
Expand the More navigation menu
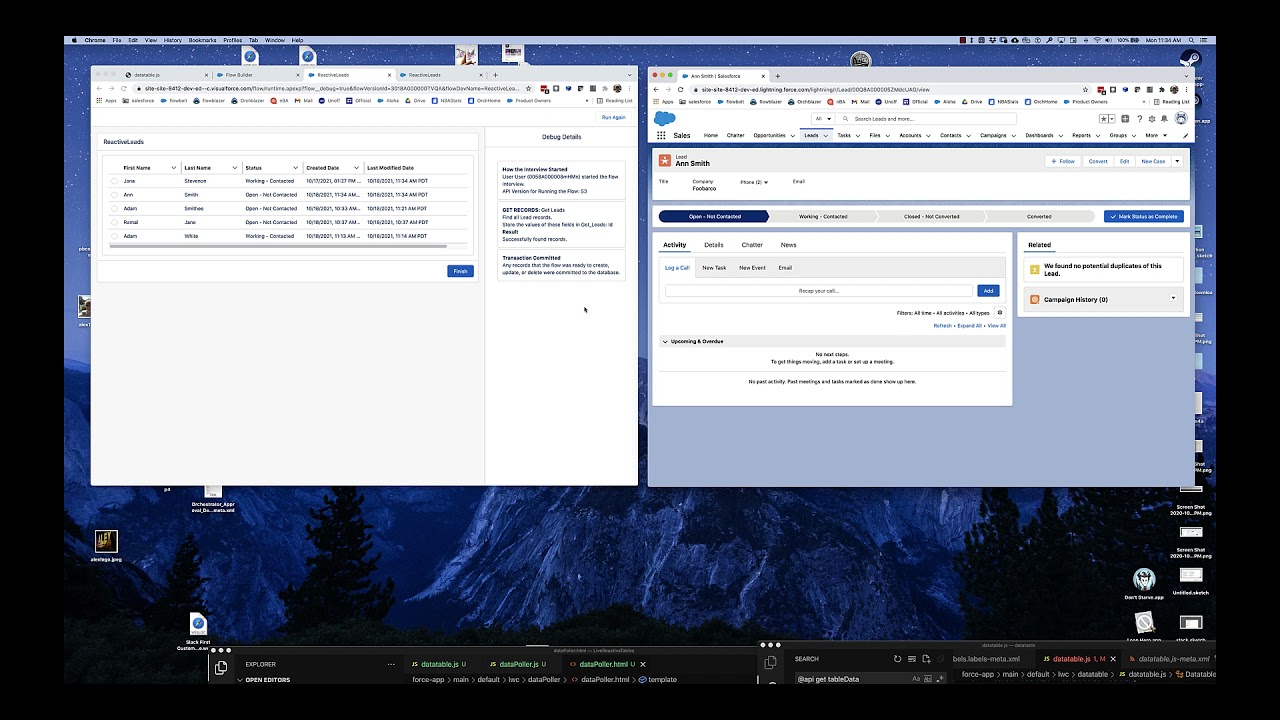click(1155, 135)
